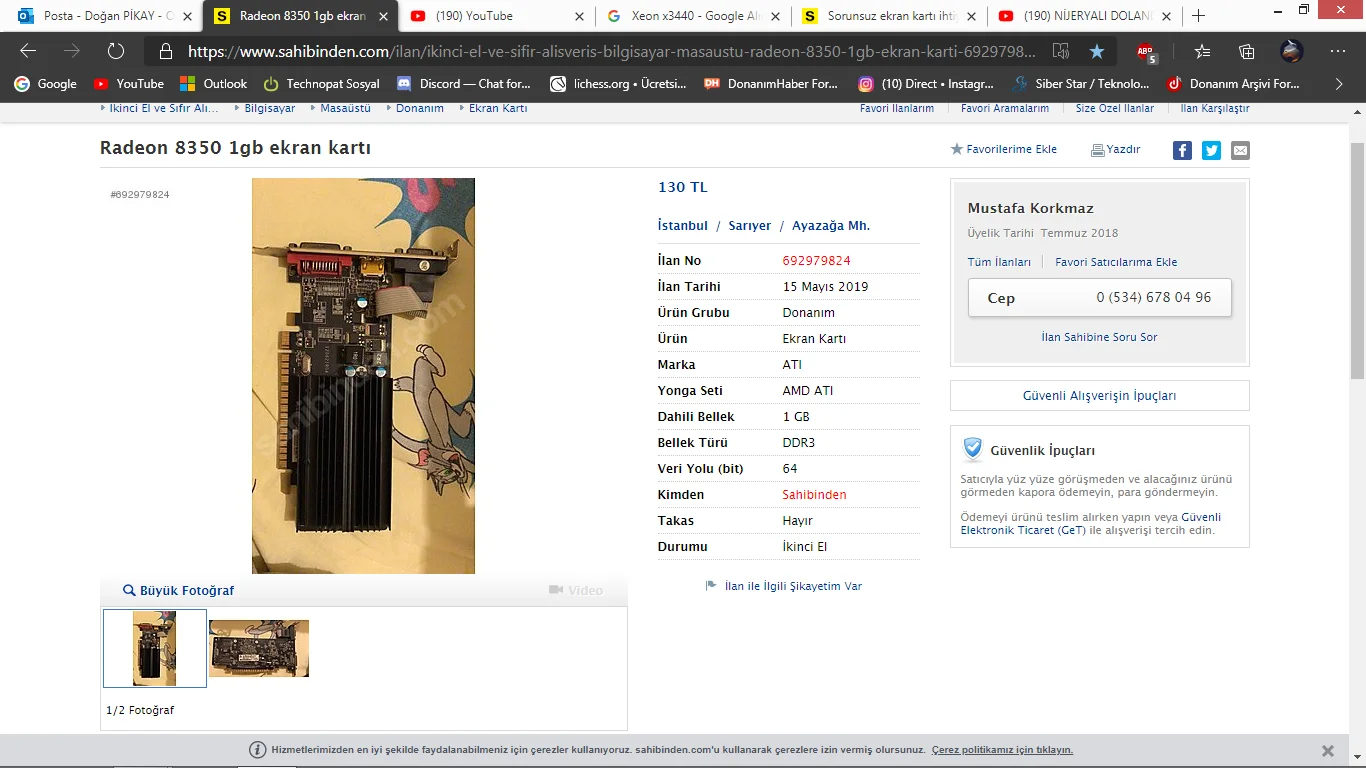Share listing via Twitter icon
The height and width of the screenshot is (768, 1366).
tap(1211, 150)
